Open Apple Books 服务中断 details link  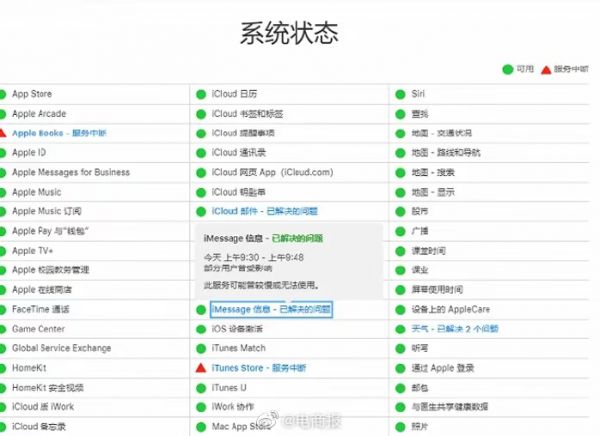click(59, 133)
